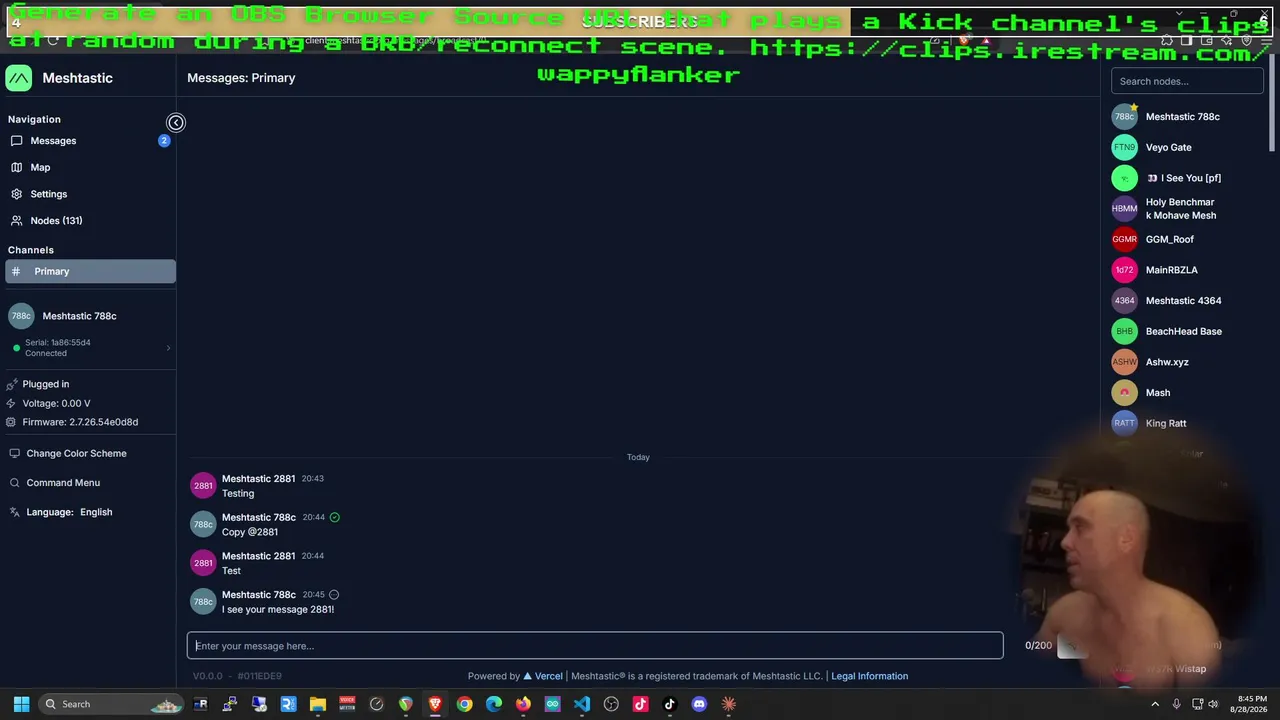Open the taskbar clock showing 8:45 PM

tap(1252, 704)
